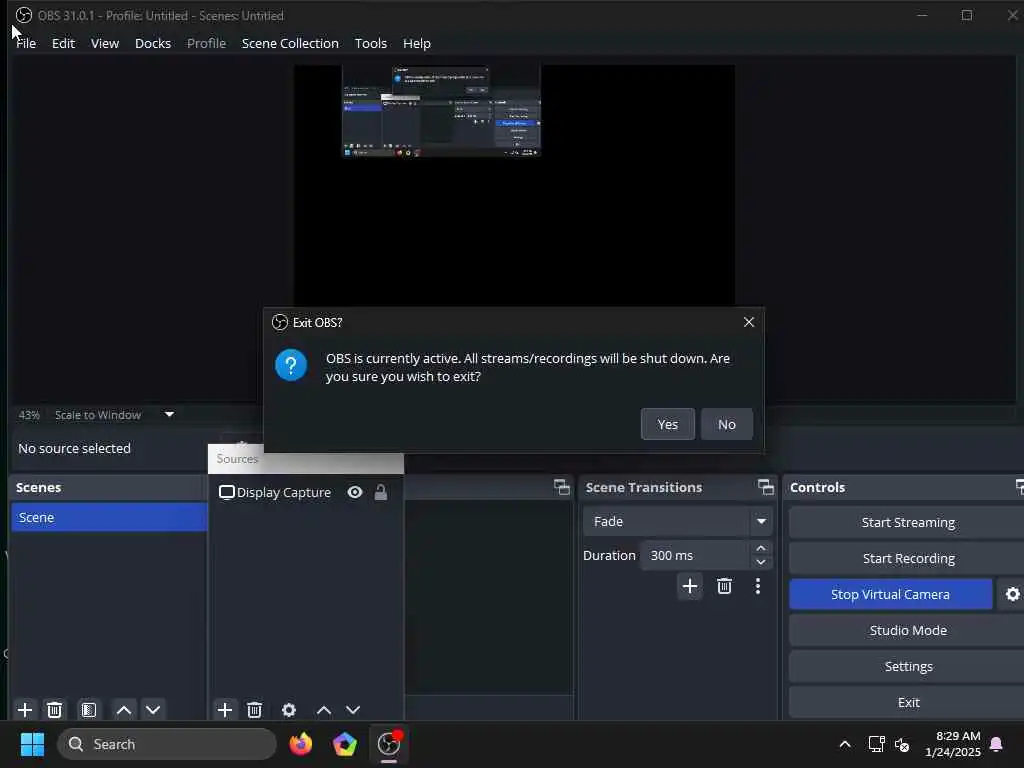This screenshot has height=768, width=1024.
Task: Open transition properties three-dot menu
Action: tap(758, 586)
